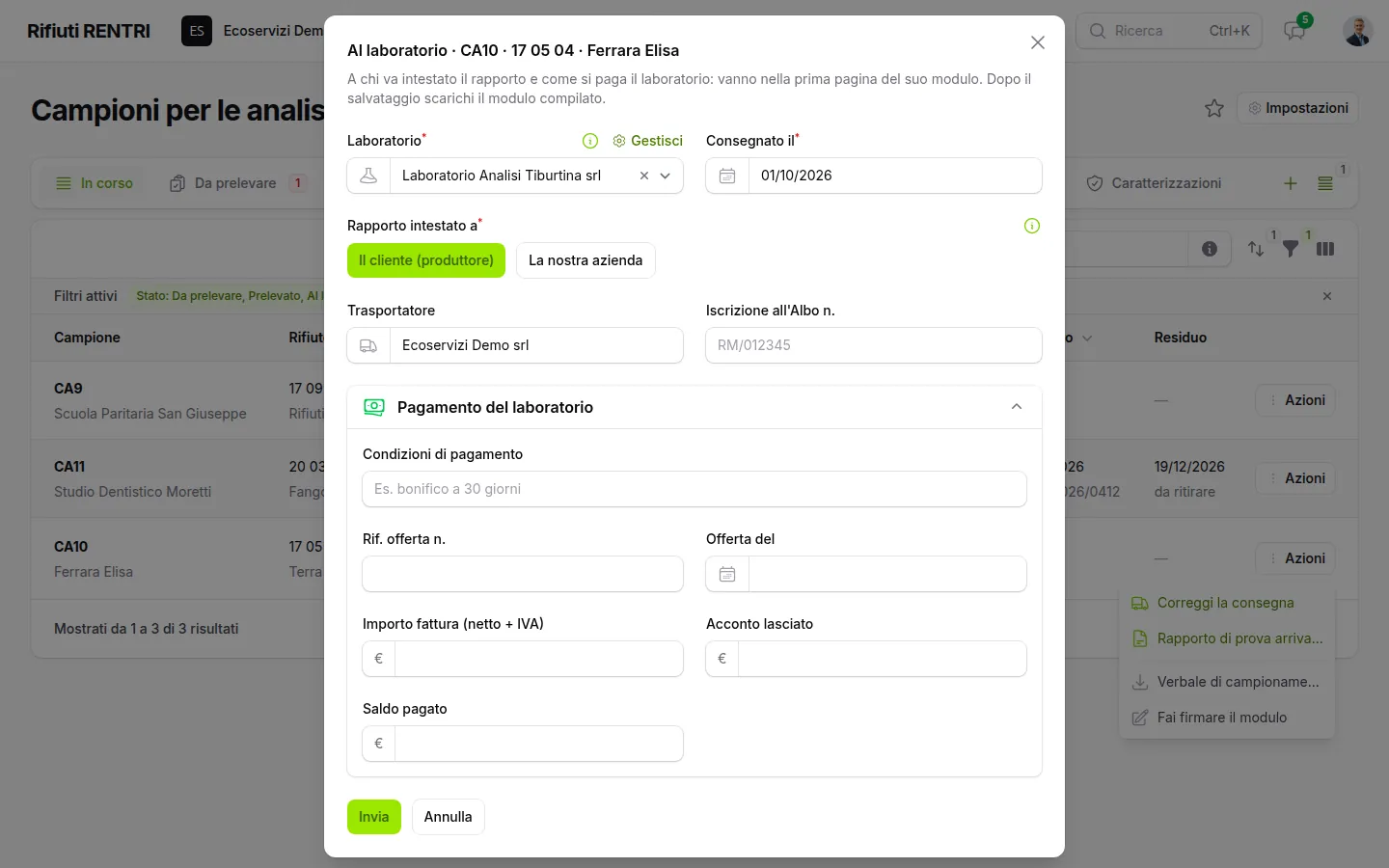
Task: Click the Campione column header
Action: pyautogui.click(x=87, y=338)
